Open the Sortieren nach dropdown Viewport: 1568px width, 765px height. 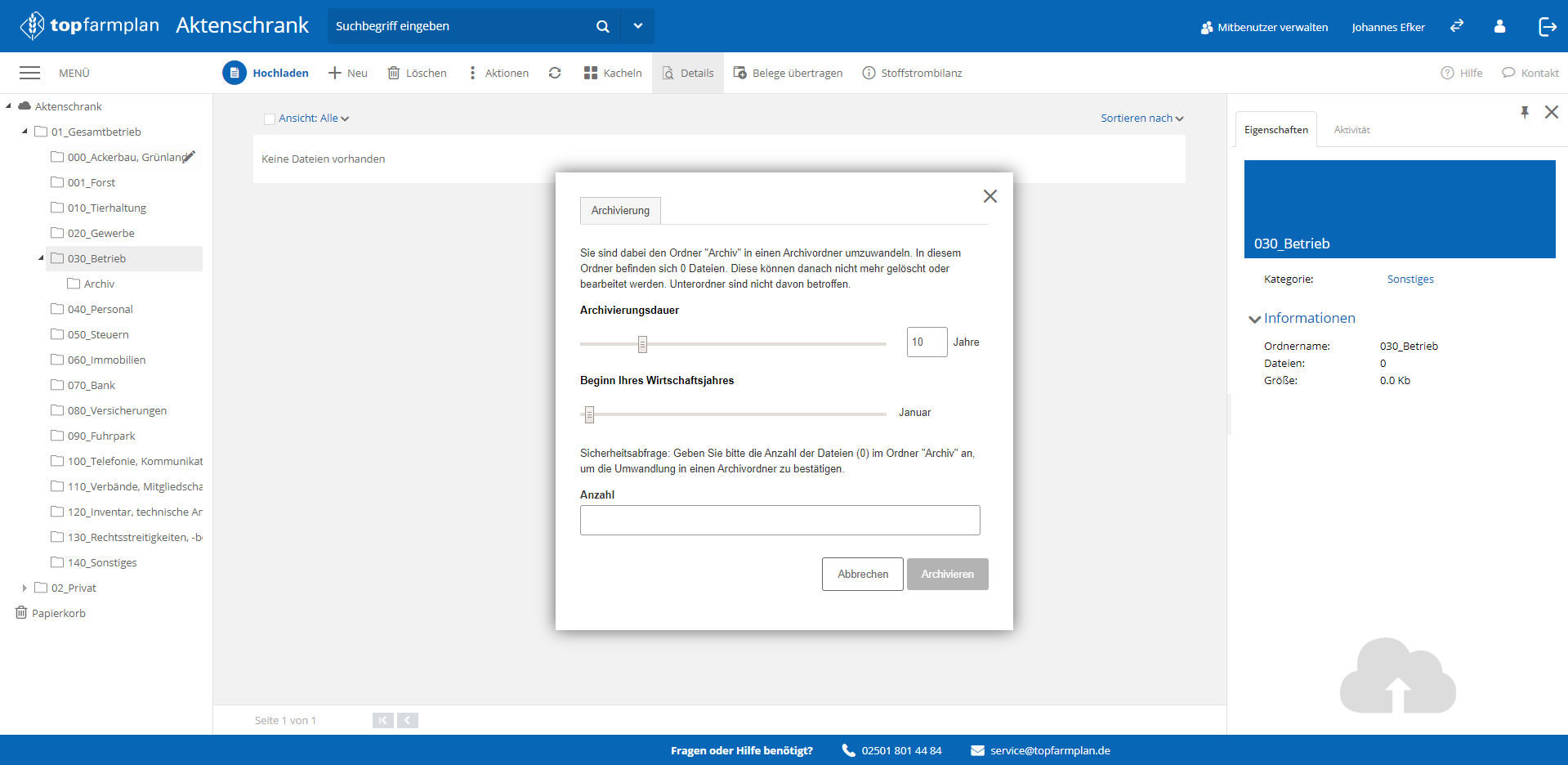(1141, 119)
